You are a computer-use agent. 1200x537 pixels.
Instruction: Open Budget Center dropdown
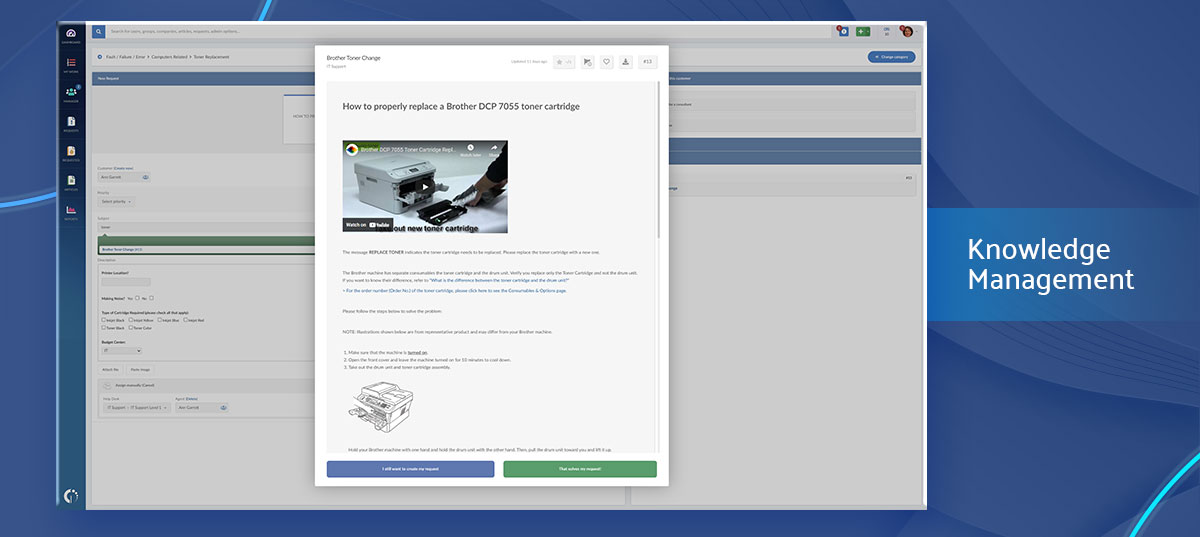(x=122, y=351)
